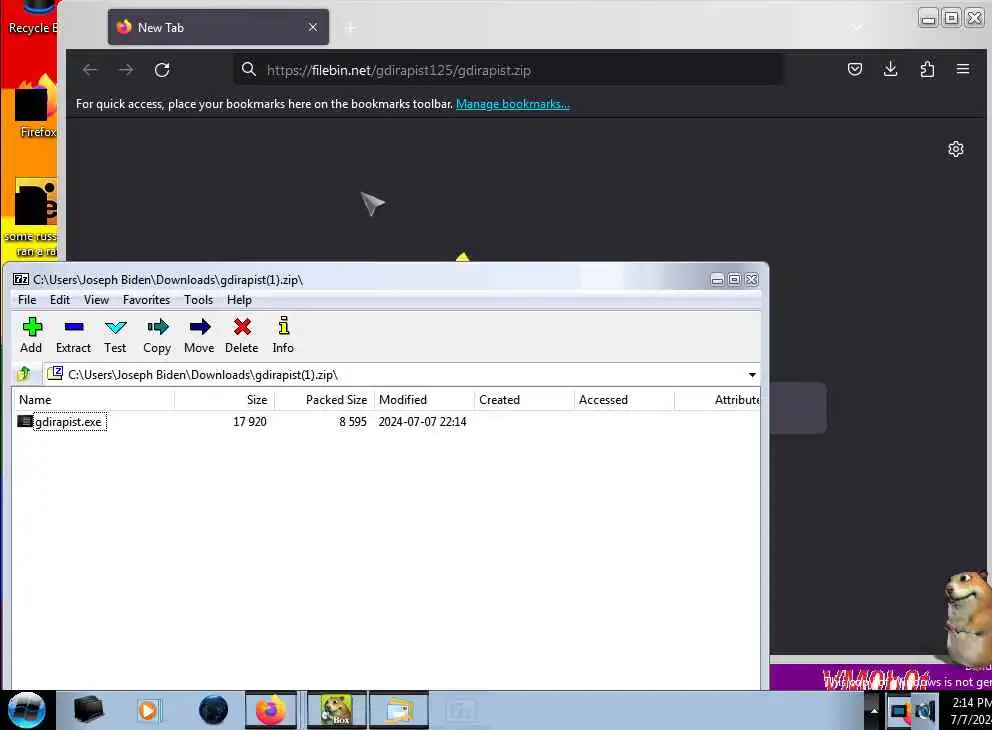Open the Firefox extensions puzzle icon
The height and width of the screenshot is (730, 992).
pyautogui.click(x=927, y=69)
